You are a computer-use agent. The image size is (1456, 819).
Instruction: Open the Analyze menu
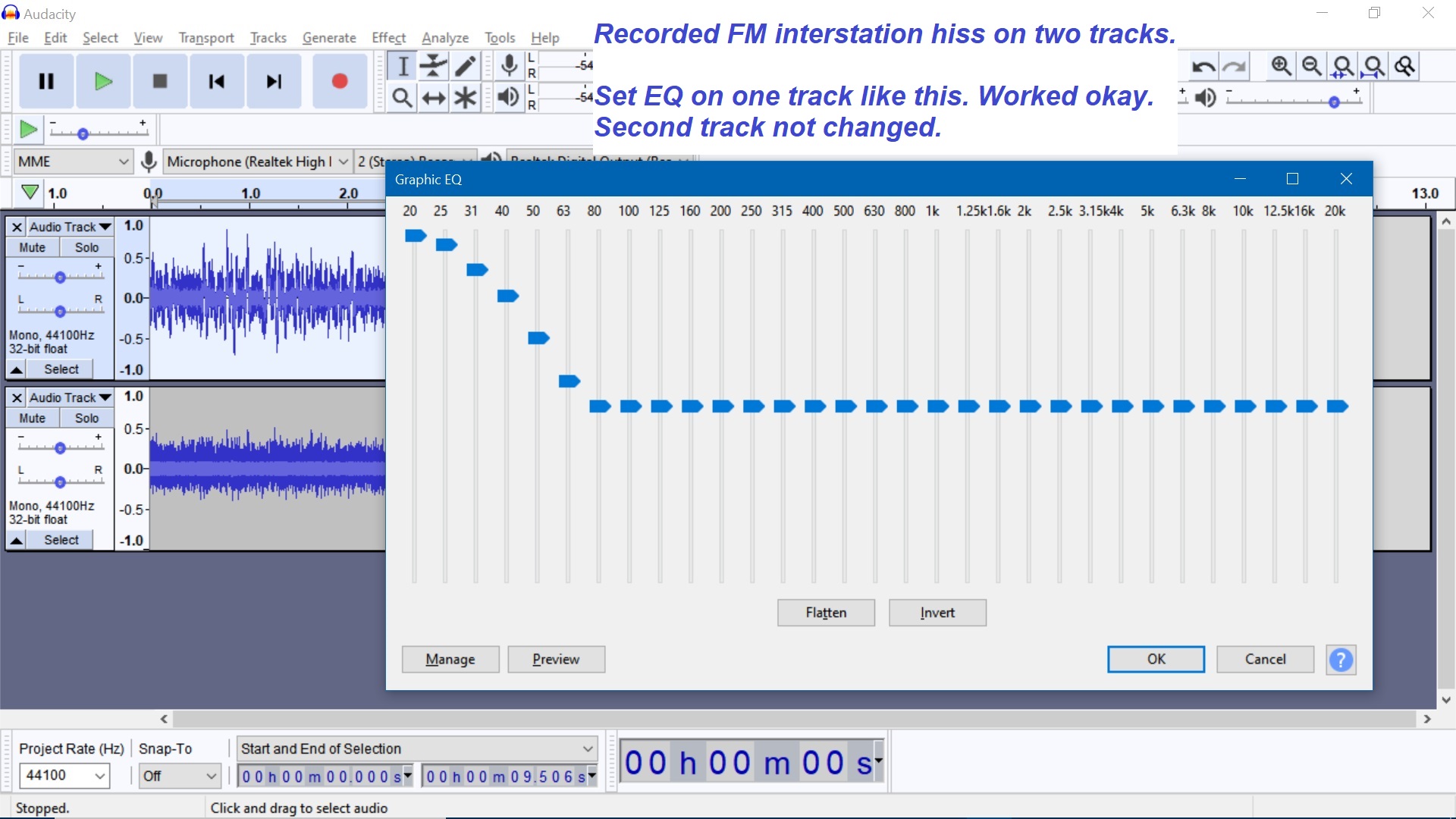(445, 38)
